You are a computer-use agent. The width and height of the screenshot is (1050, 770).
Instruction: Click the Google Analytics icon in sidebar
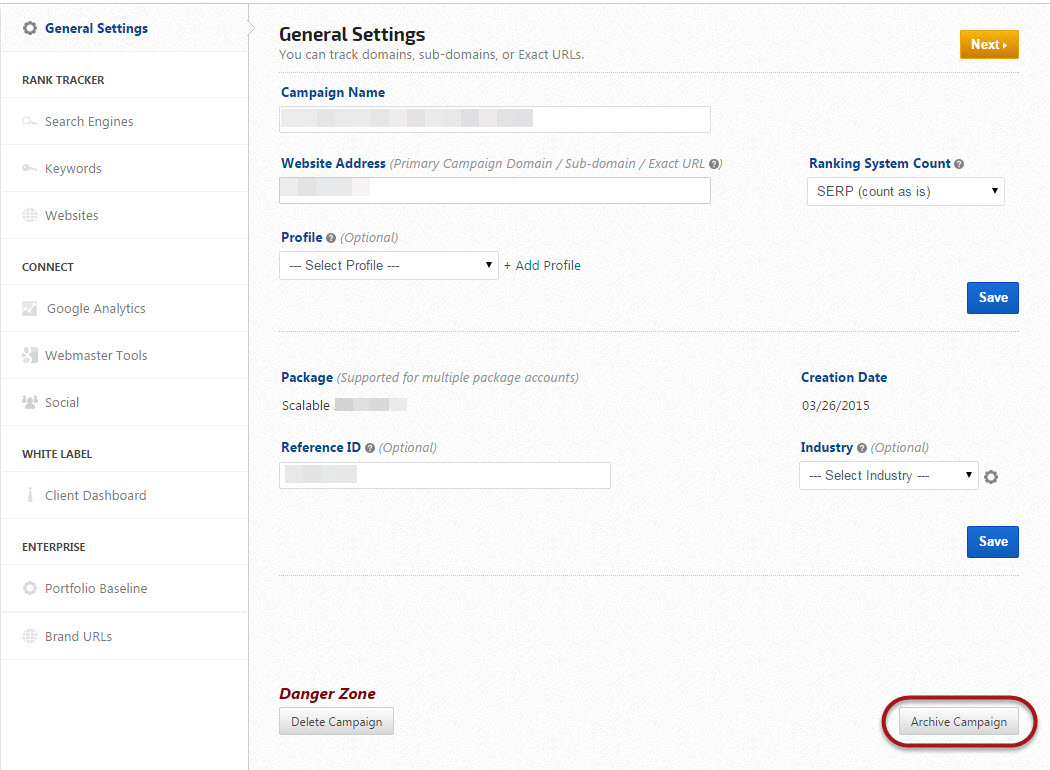[30, 309]
